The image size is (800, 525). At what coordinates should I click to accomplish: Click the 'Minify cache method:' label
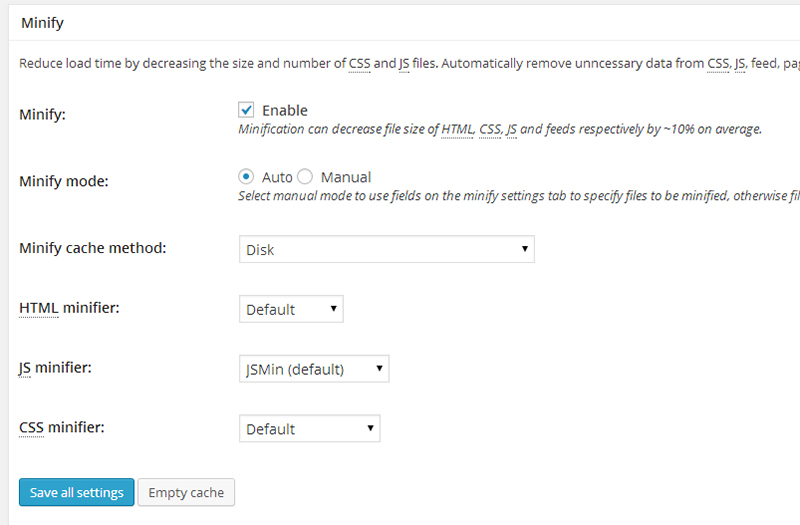92,248
